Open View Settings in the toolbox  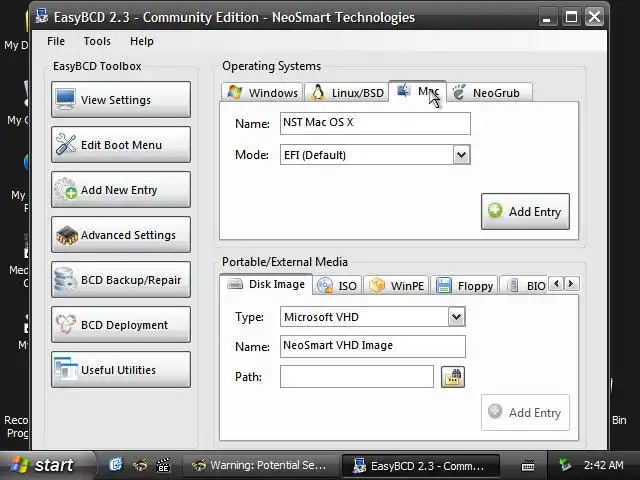[121, 100]
